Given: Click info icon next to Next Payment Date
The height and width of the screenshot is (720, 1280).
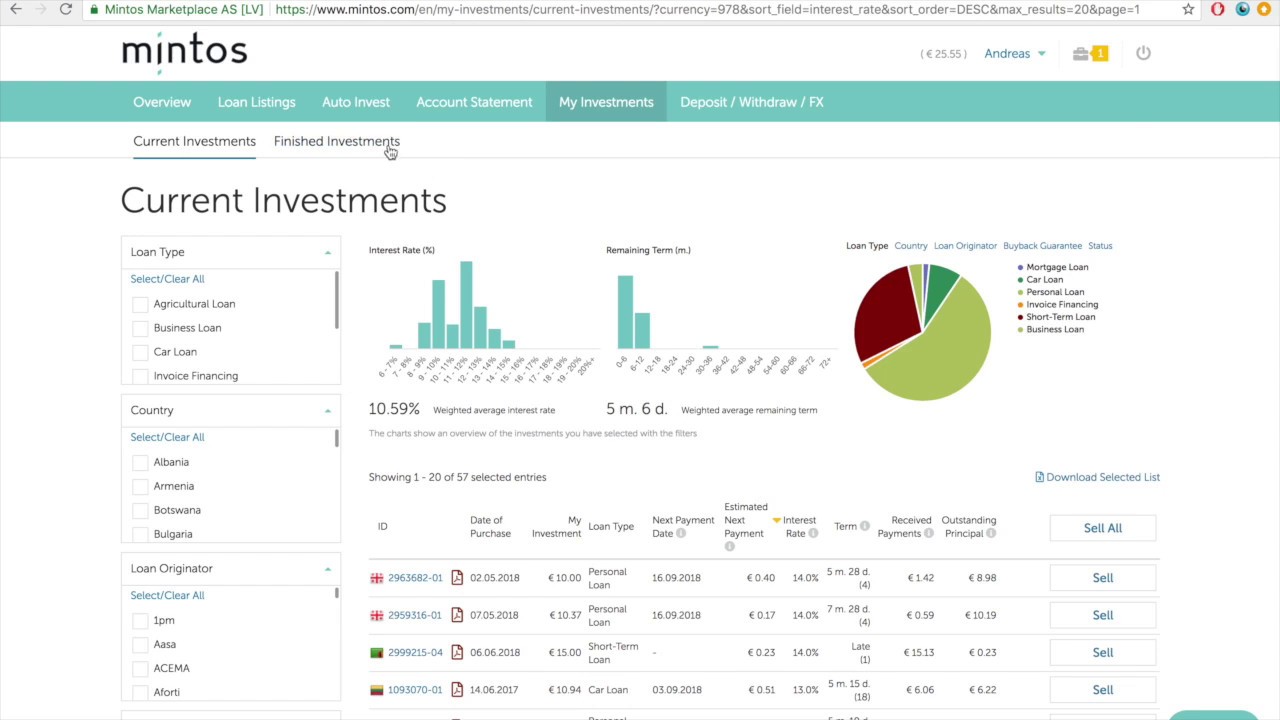Looking at the screenshot, I should (680, 533).
